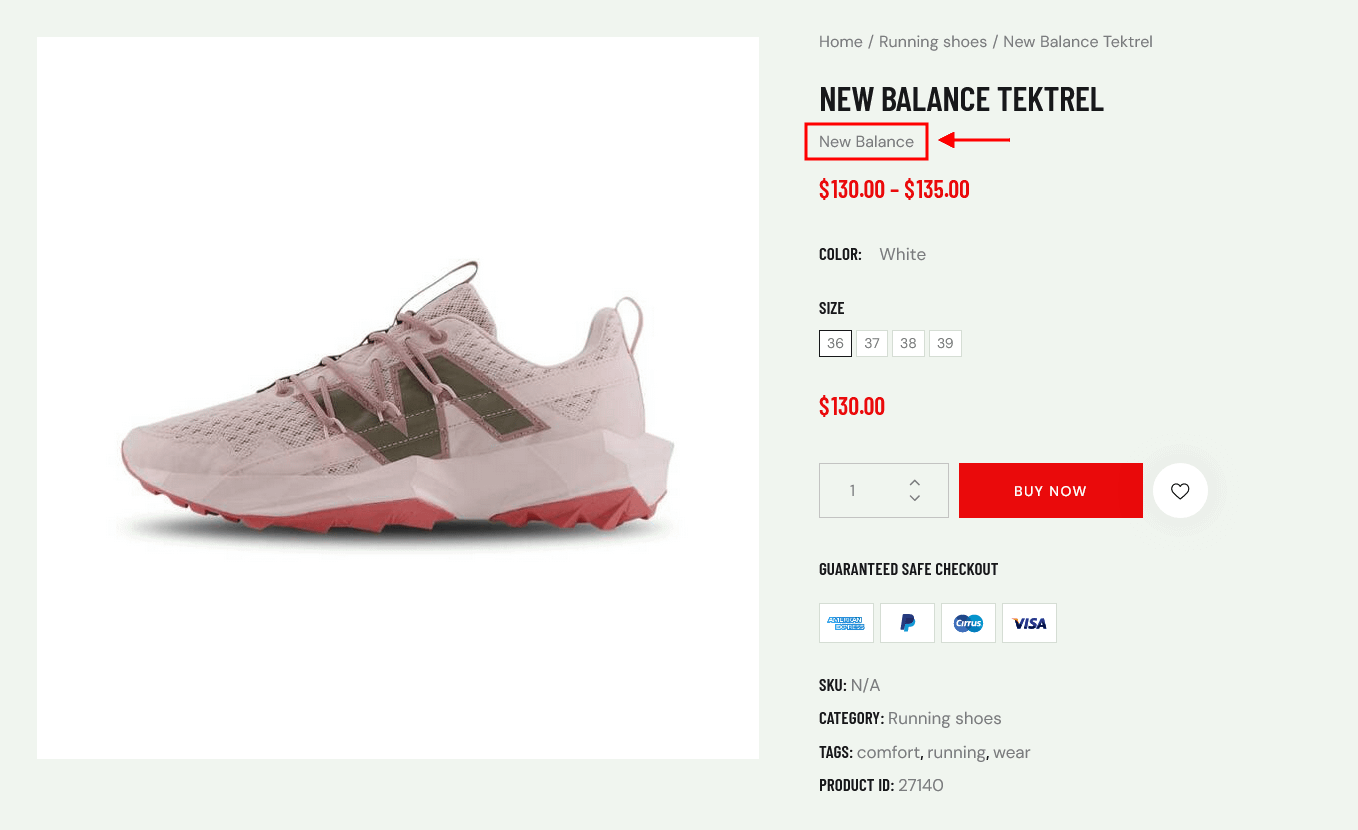Open Running shoes breadcrumb link
This screenshot has width=1358, height=830.
tap(933, 42)
